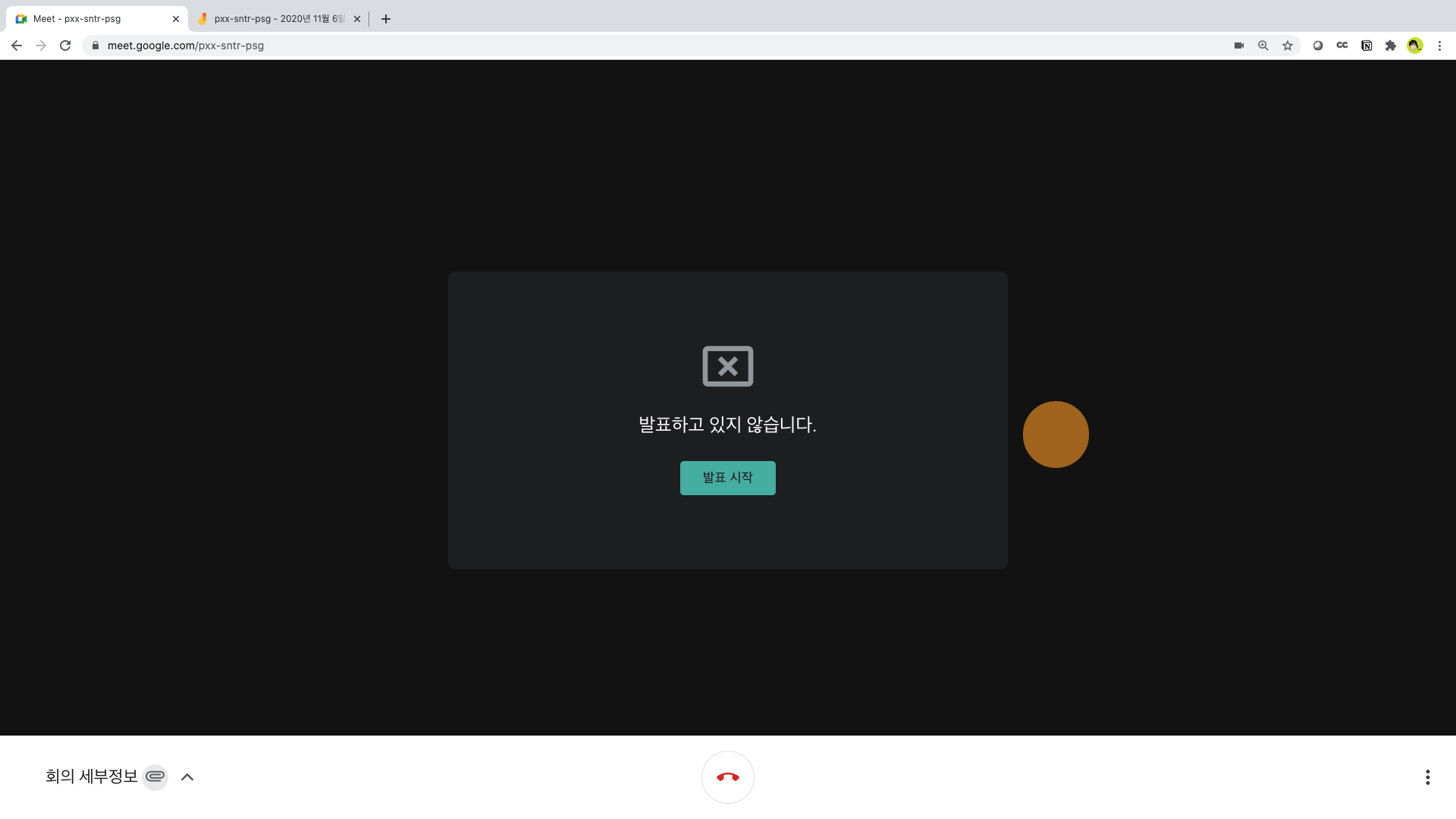This screenshot has height=819, width=1456.
Task: Expand the 회의 세부정보 chevron arrow
Action: (x=187, y=777)
